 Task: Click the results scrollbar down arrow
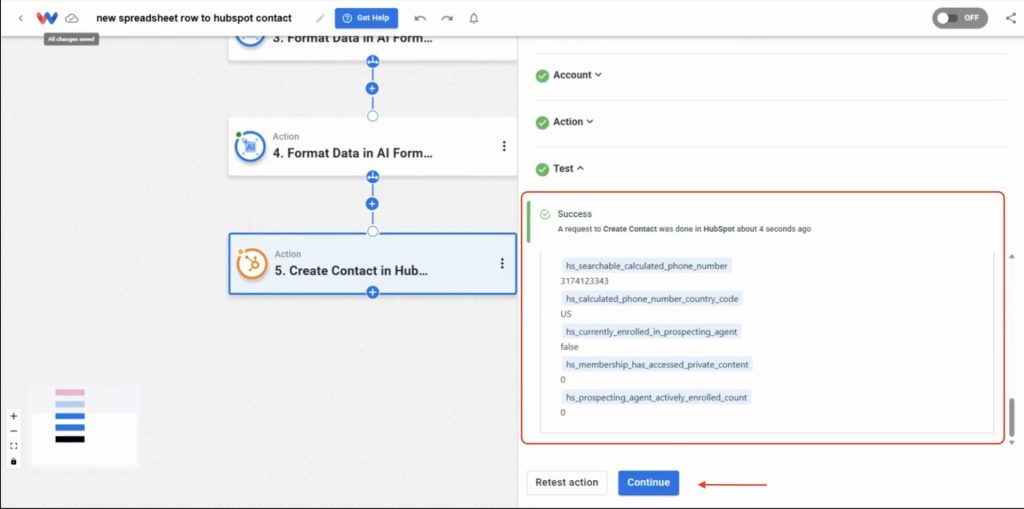(1012, 442)
